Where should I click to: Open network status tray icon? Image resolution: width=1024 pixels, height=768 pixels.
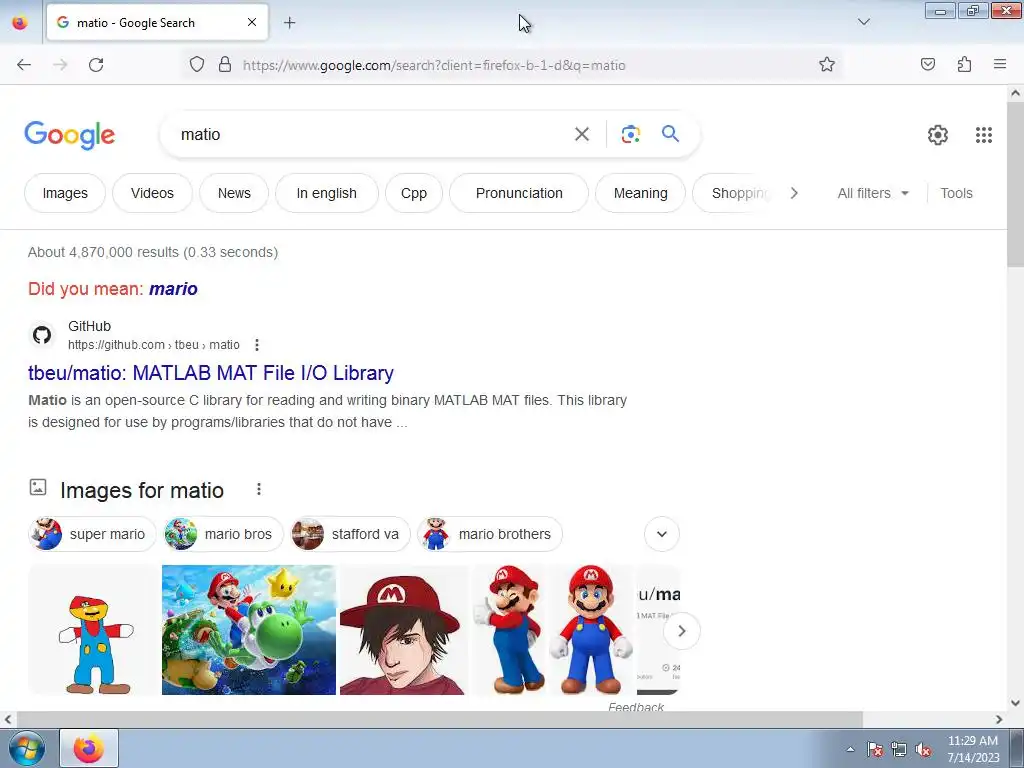coord(899,749)
